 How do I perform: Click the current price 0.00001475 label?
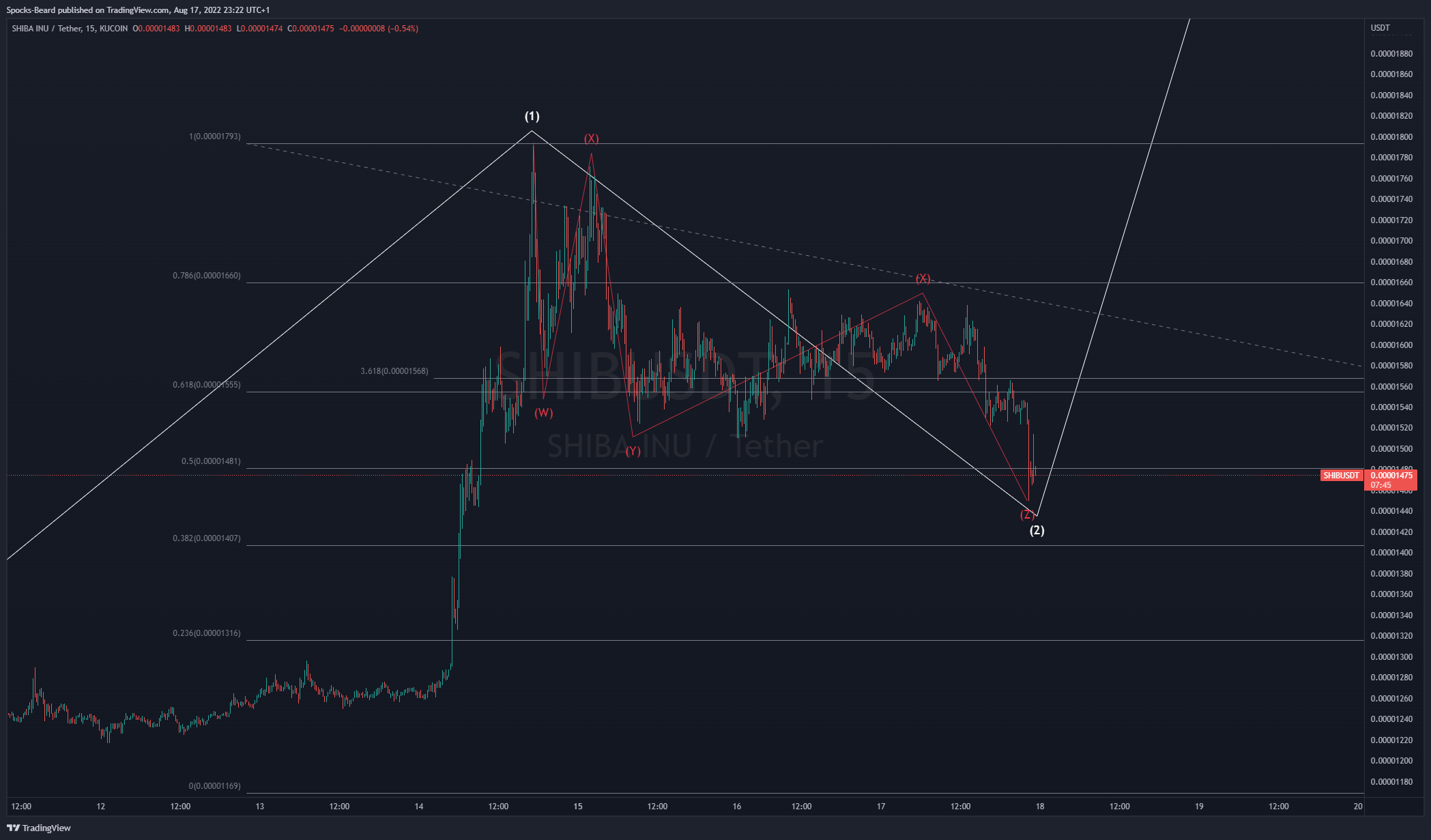[1391, 476]
